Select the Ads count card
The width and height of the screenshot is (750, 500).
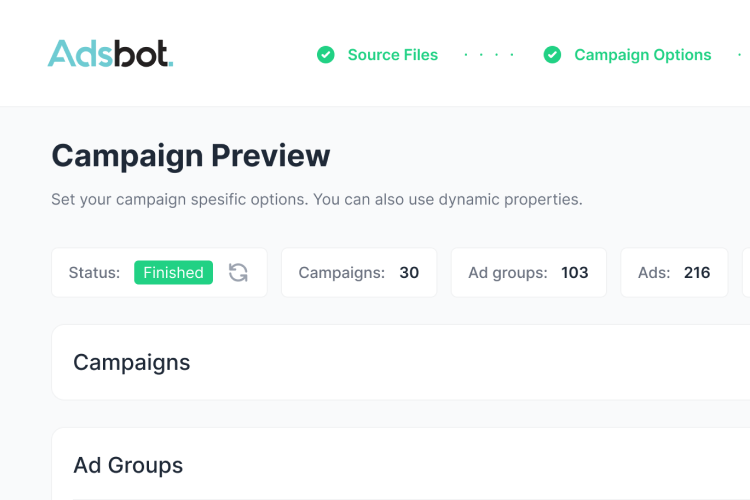674,273
